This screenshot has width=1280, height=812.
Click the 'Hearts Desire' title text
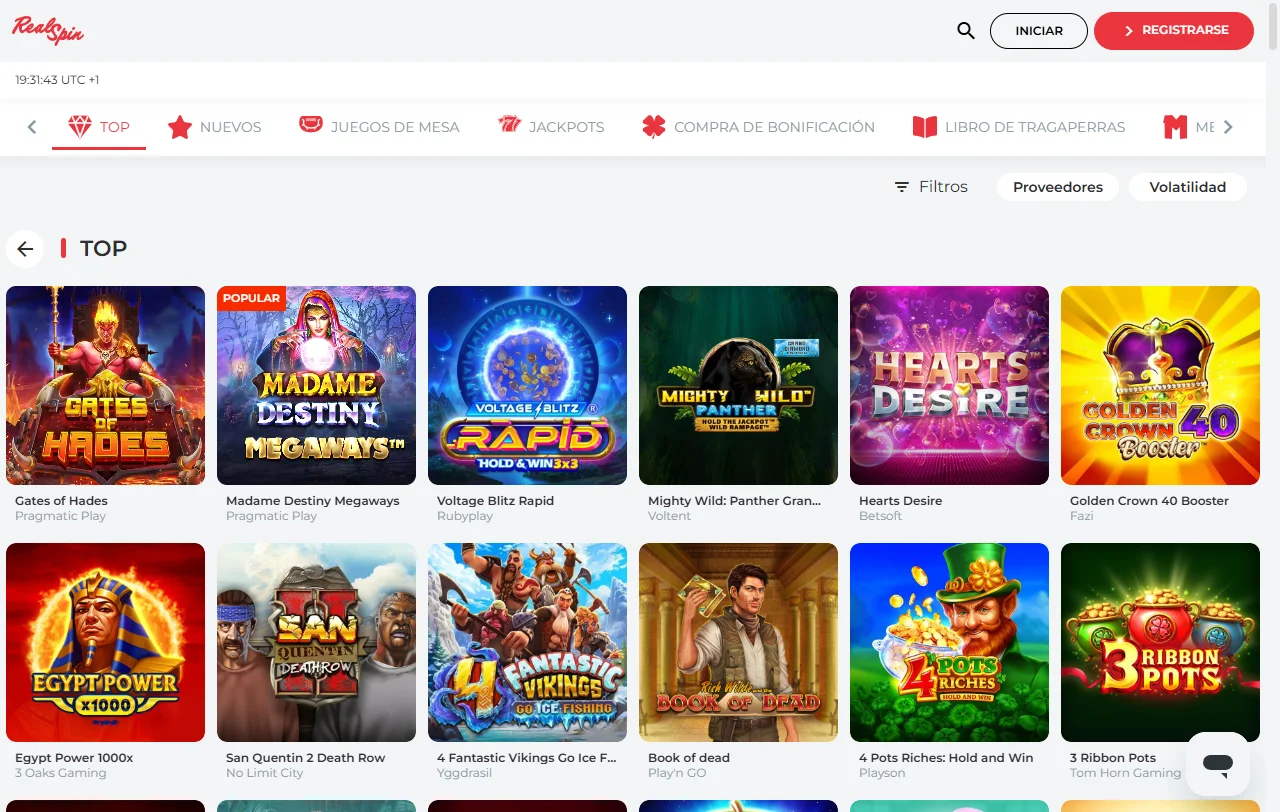click(x=900, y=501)
